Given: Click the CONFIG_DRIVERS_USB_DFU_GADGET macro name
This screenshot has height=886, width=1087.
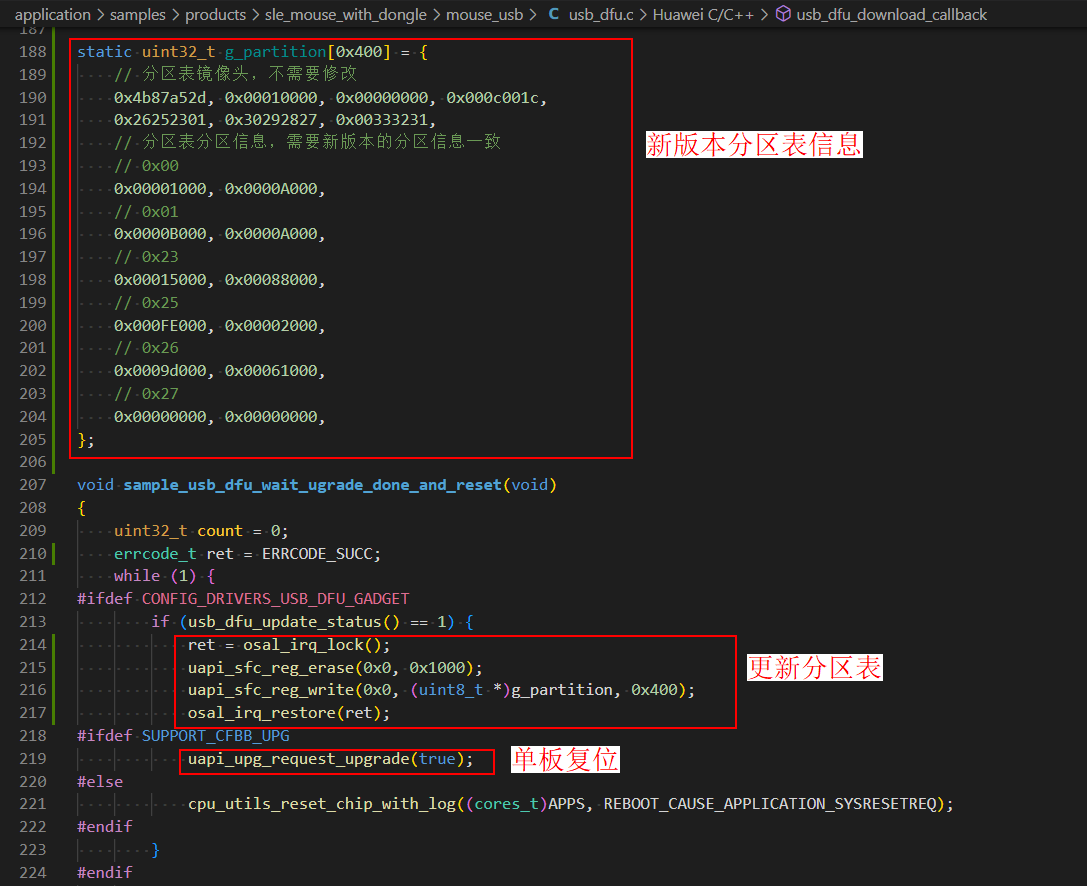Looking at the screenshot, I should click(x=276, y=599).
